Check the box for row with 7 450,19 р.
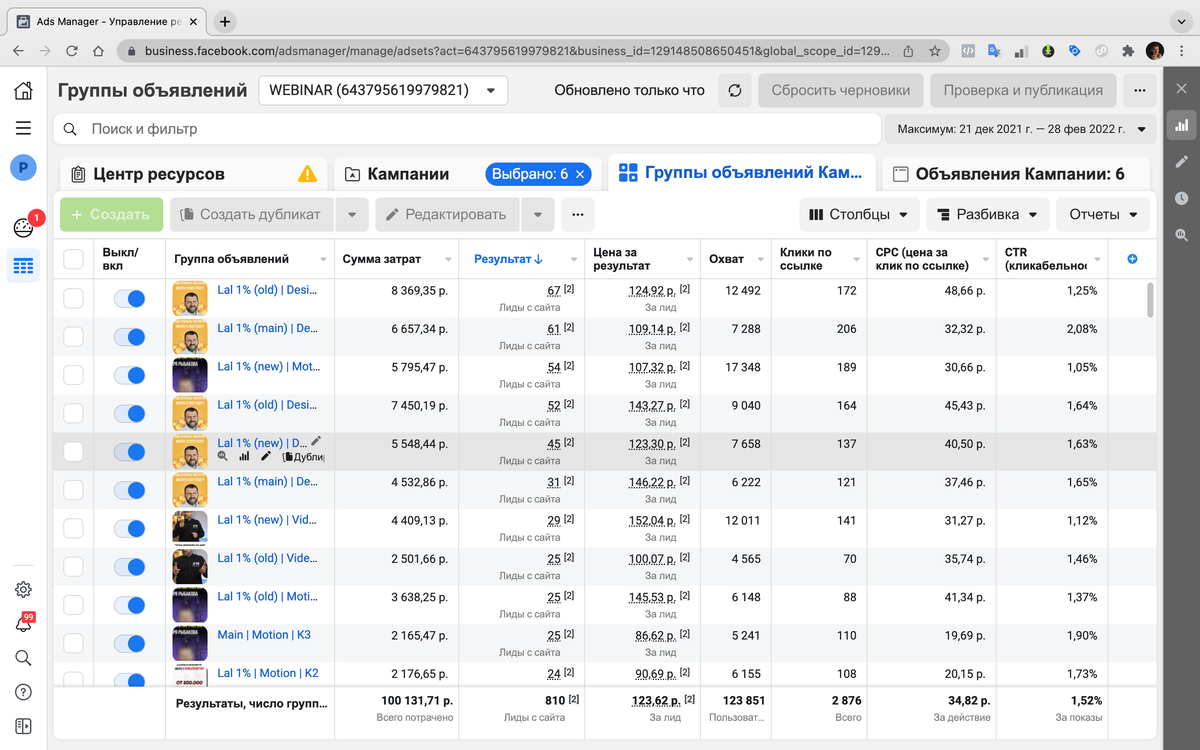 73,413
